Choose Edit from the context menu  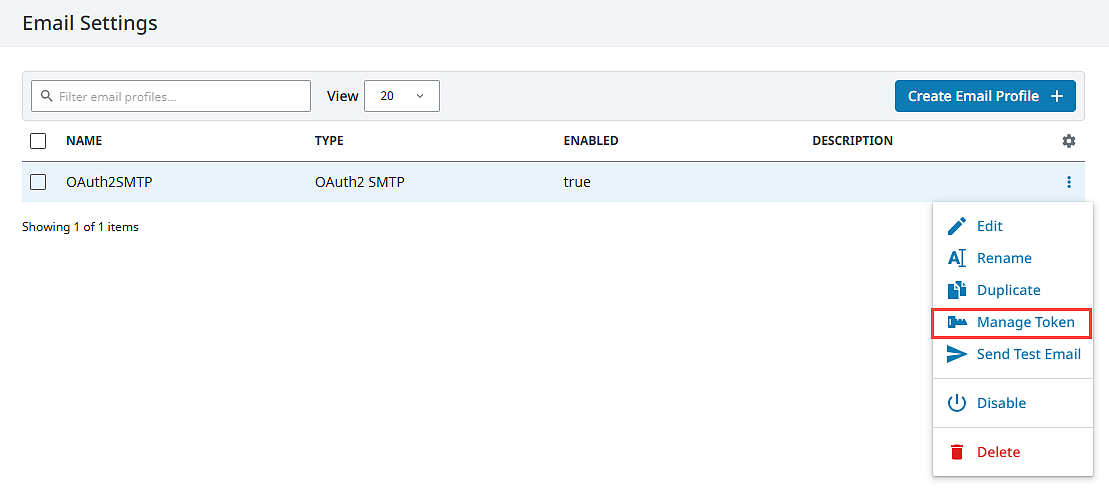point(1012,226)
